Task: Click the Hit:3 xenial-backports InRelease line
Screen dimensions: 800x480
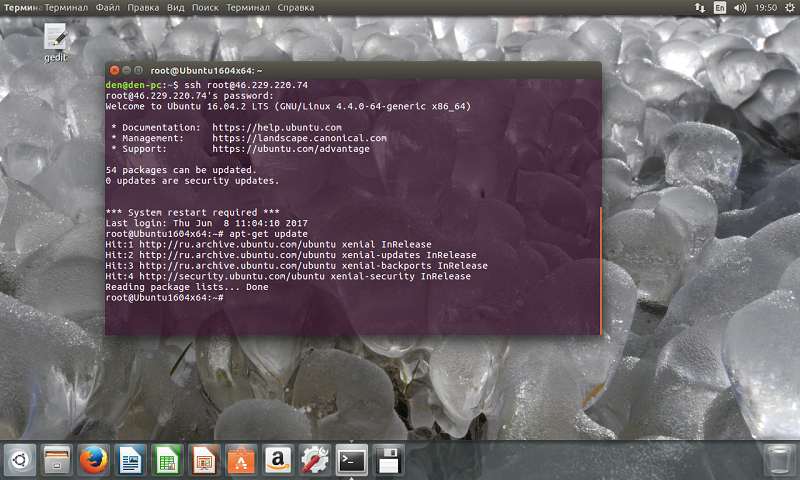Action: [x=296, y=266]
